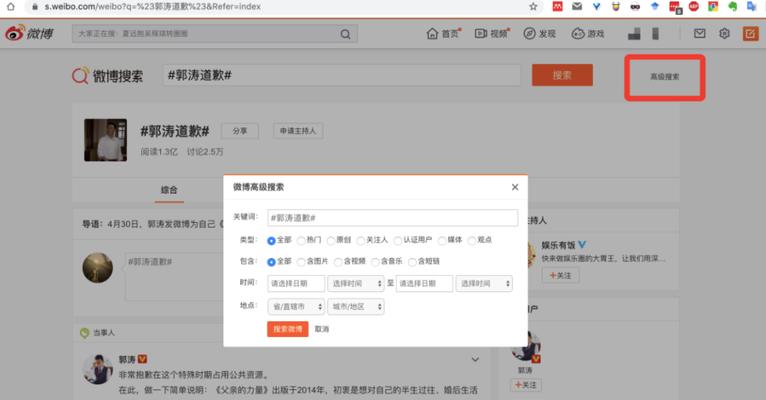Select the 热门 type radio

pyautogui.click(x=301, y=240)
